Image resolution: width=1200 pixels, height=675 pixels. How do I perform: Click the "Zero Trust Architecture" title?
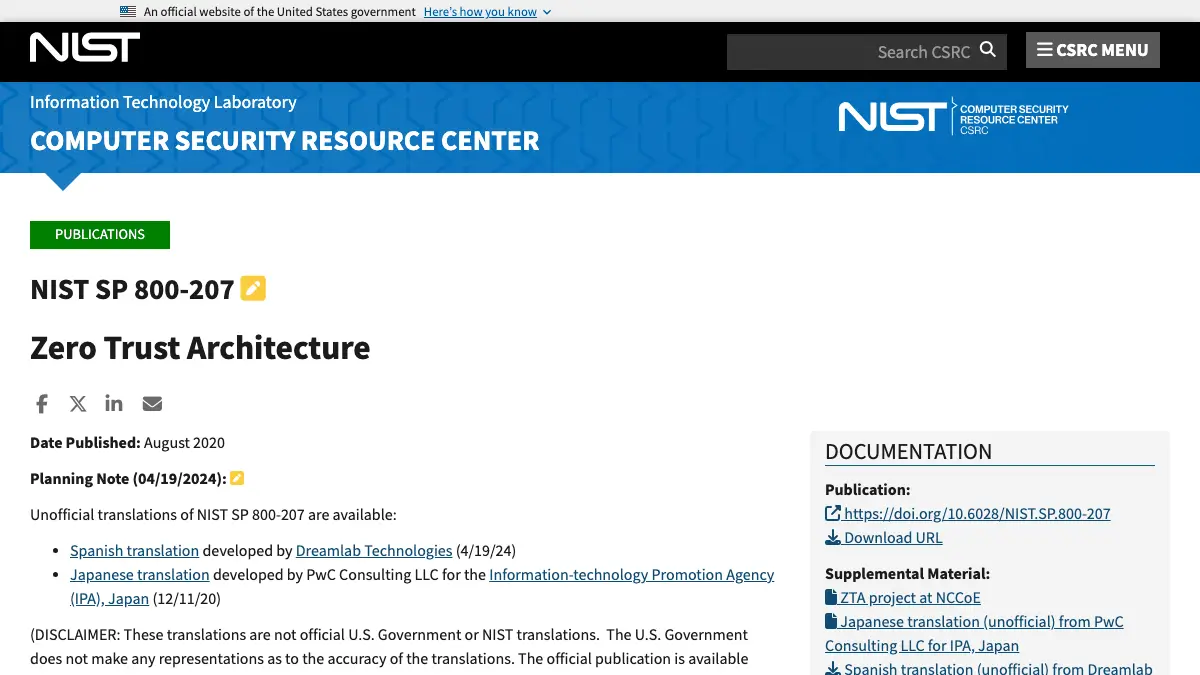coord(200,348)
